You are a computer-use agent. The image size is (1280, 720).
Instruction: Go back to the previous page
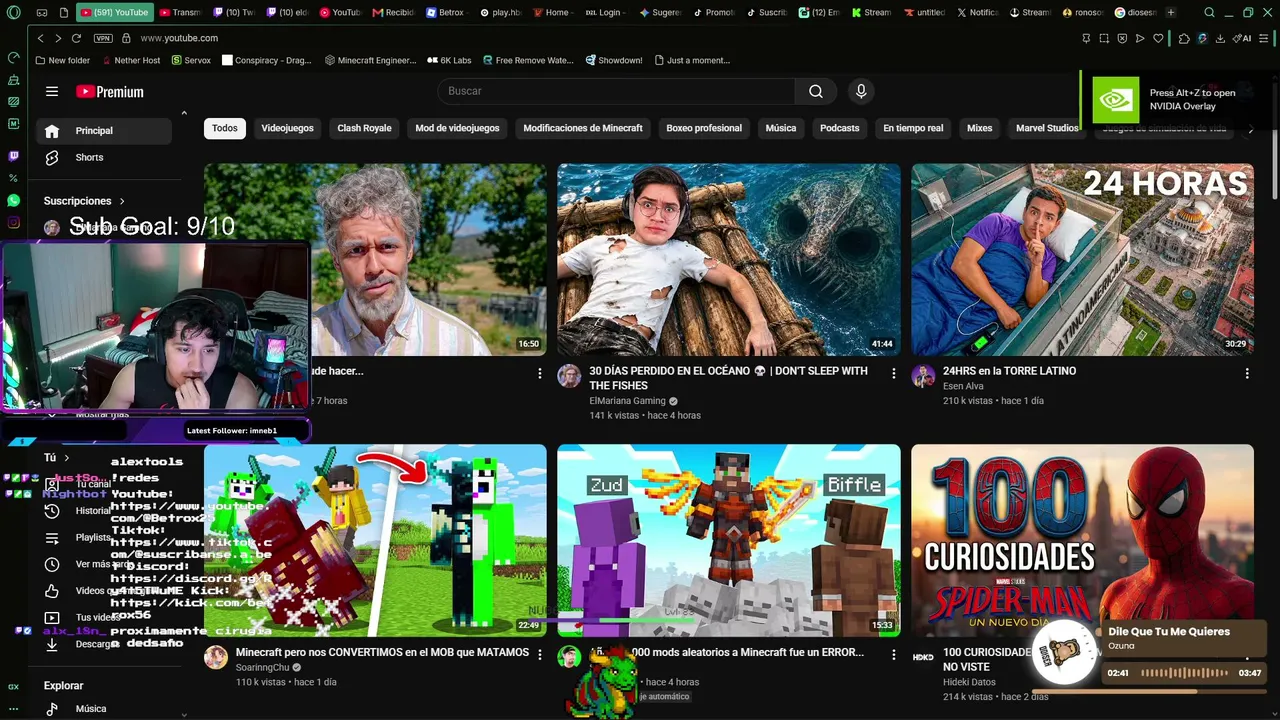tap(40, 38)
